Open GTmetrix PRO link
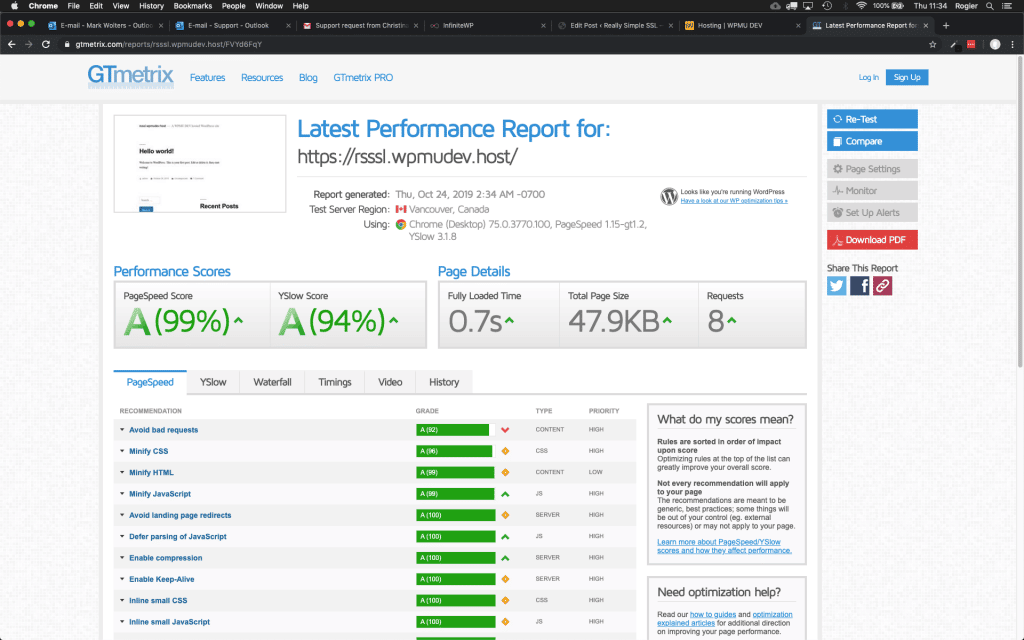This screenshot has height=640, width=1024. click(x=363, y=77)
